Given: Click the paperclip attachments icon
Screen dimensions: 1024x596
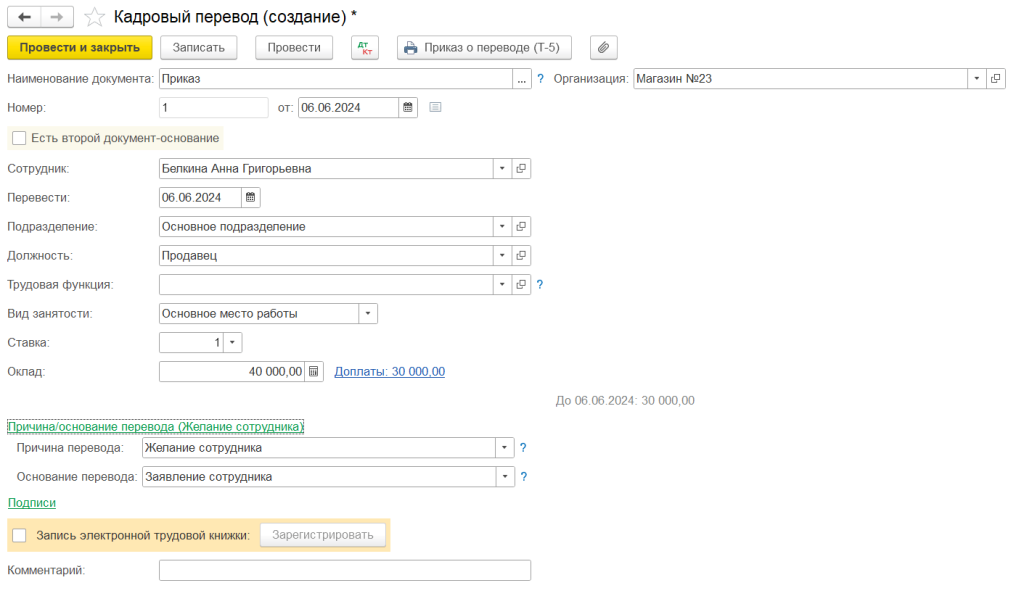Looking at the screenshot, I should tap(604, 47).
